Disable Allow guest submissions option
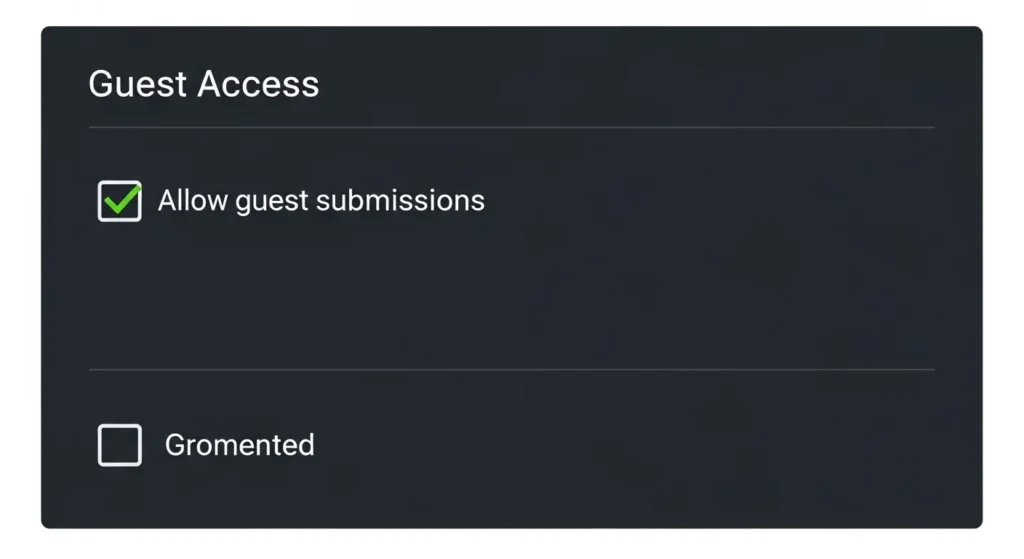Viewport: 1024px width, 559px height. pos(119,201)
